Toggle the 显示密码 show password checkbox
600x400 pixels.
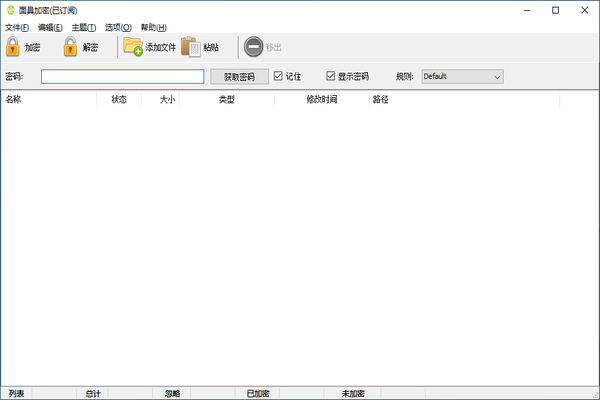331,76
